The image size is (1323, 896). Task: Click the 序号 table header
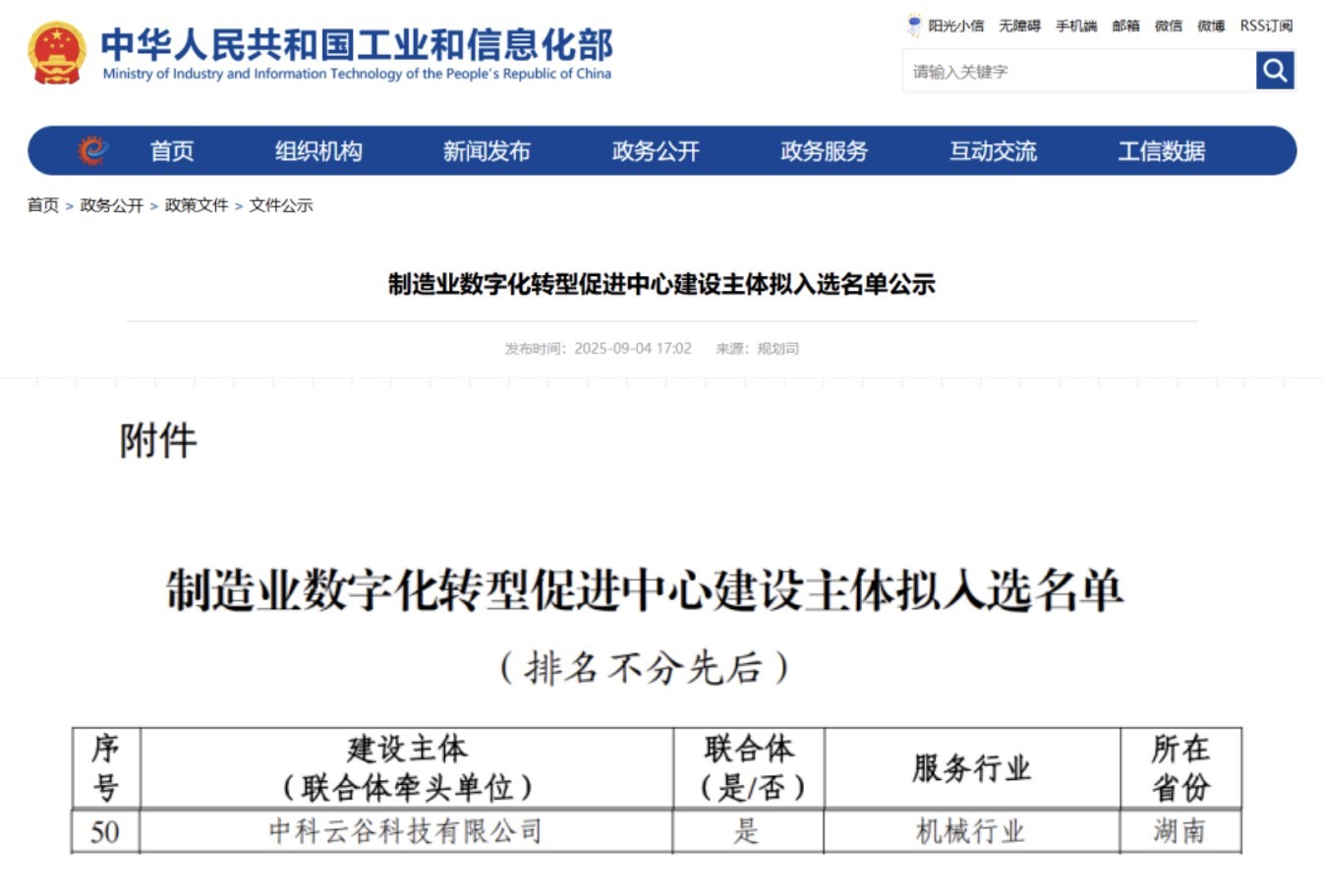106,768
